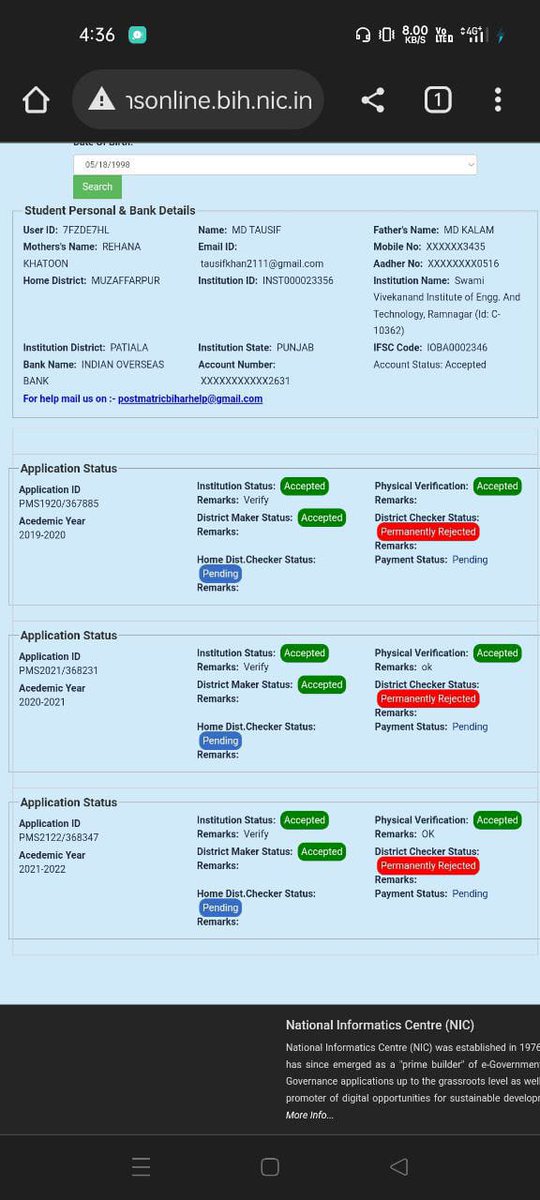
Task: Tap the insecure site warning triangle
Action: pos(101,100)
